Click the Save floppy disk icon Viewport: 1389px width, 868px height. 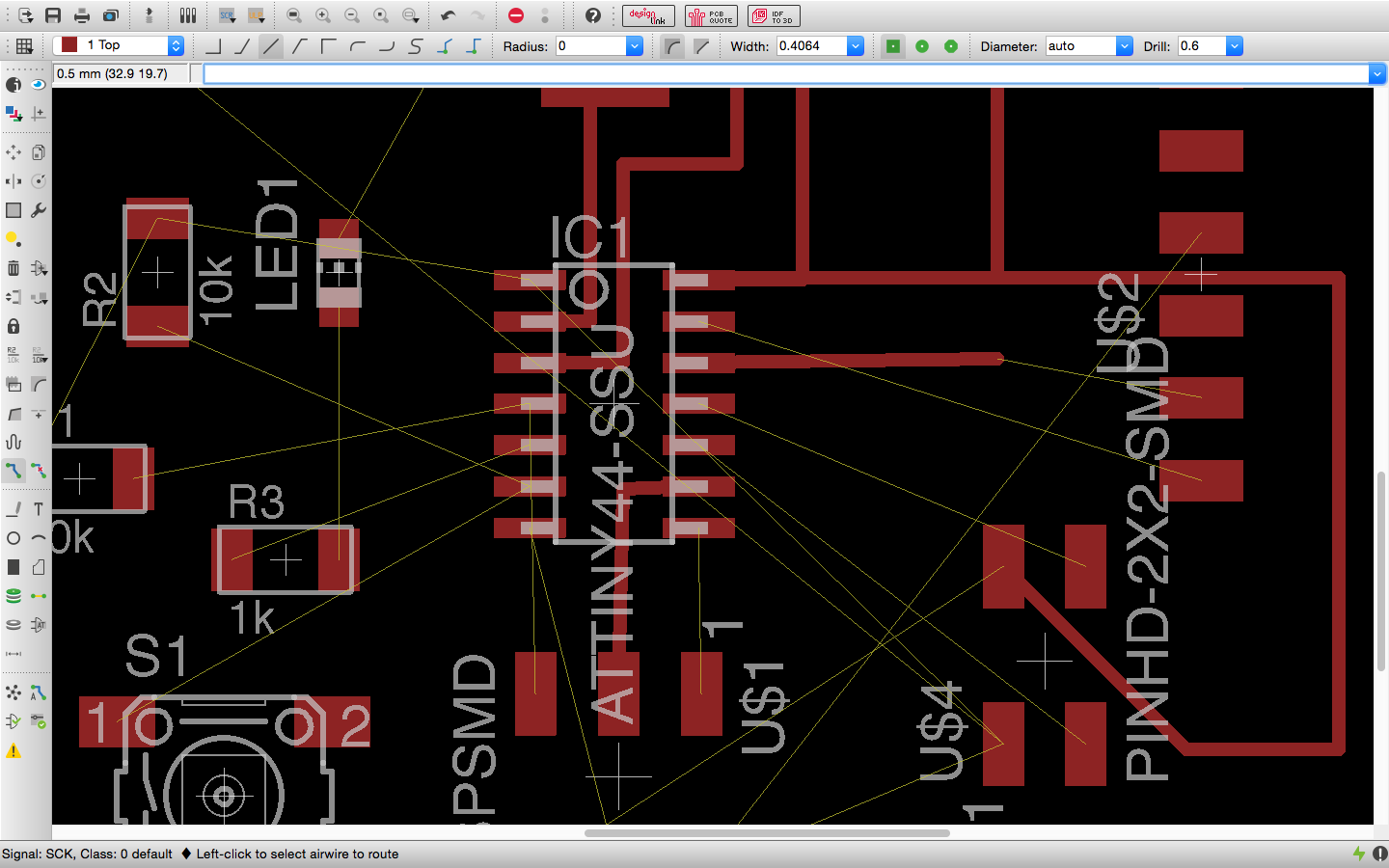pyautogui.click(x=53, y=15)
